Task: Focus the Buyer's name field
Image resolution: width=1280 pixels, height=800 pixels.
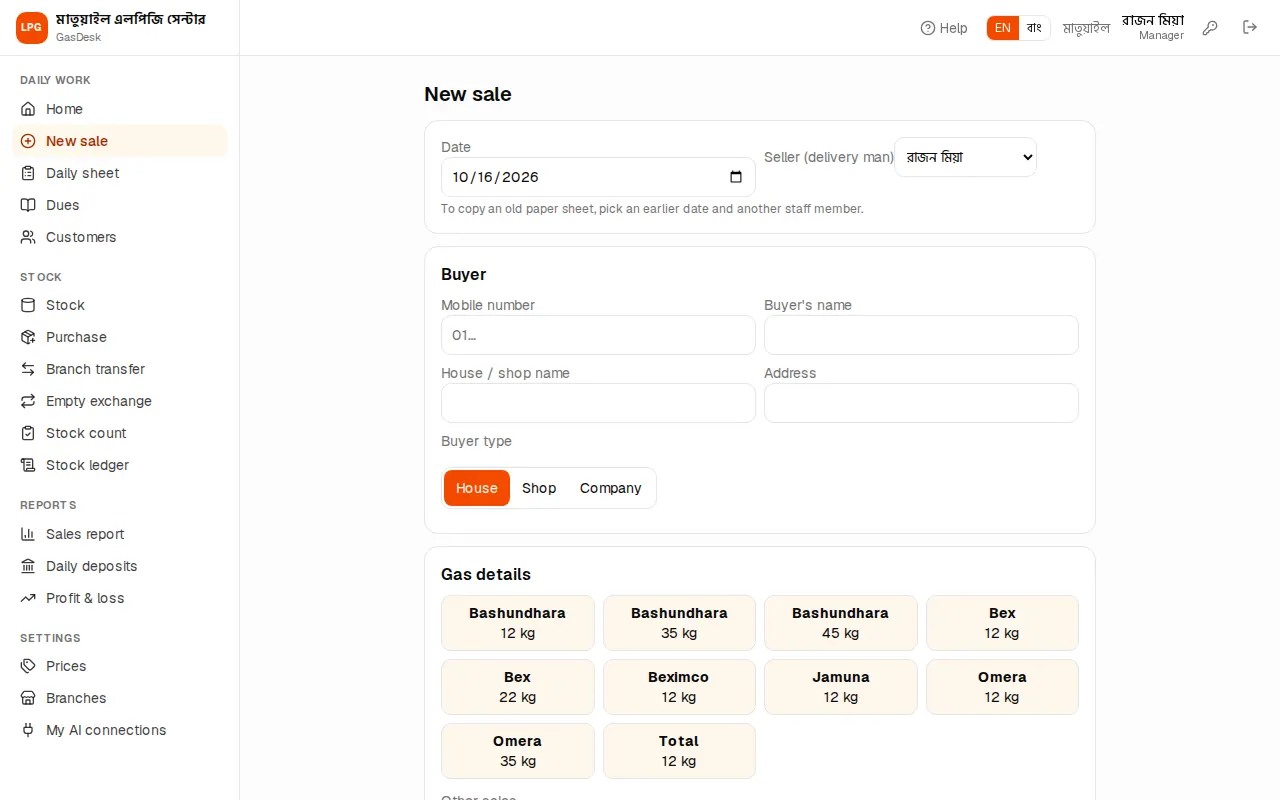Action: 921,335
